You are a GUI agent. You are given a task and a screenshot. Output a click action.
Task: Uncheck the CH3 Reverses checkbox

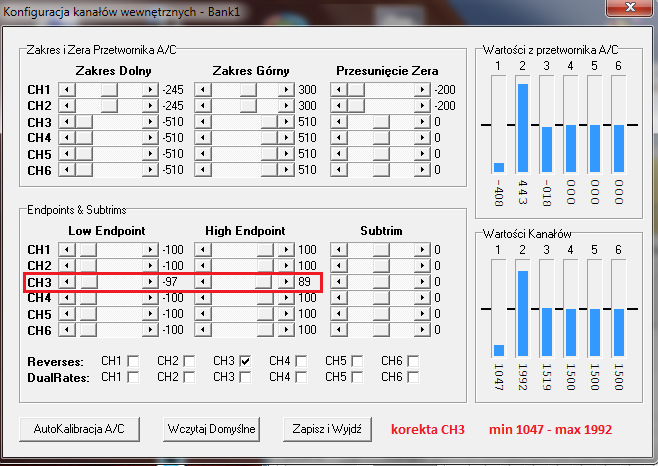click(245, 360)
